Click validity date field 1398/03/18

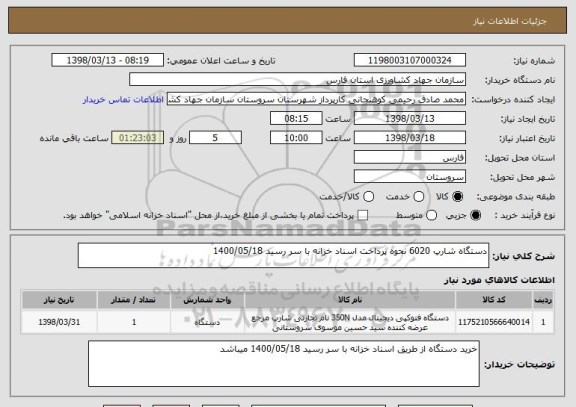pyautogui.click(x=410, y=138)
